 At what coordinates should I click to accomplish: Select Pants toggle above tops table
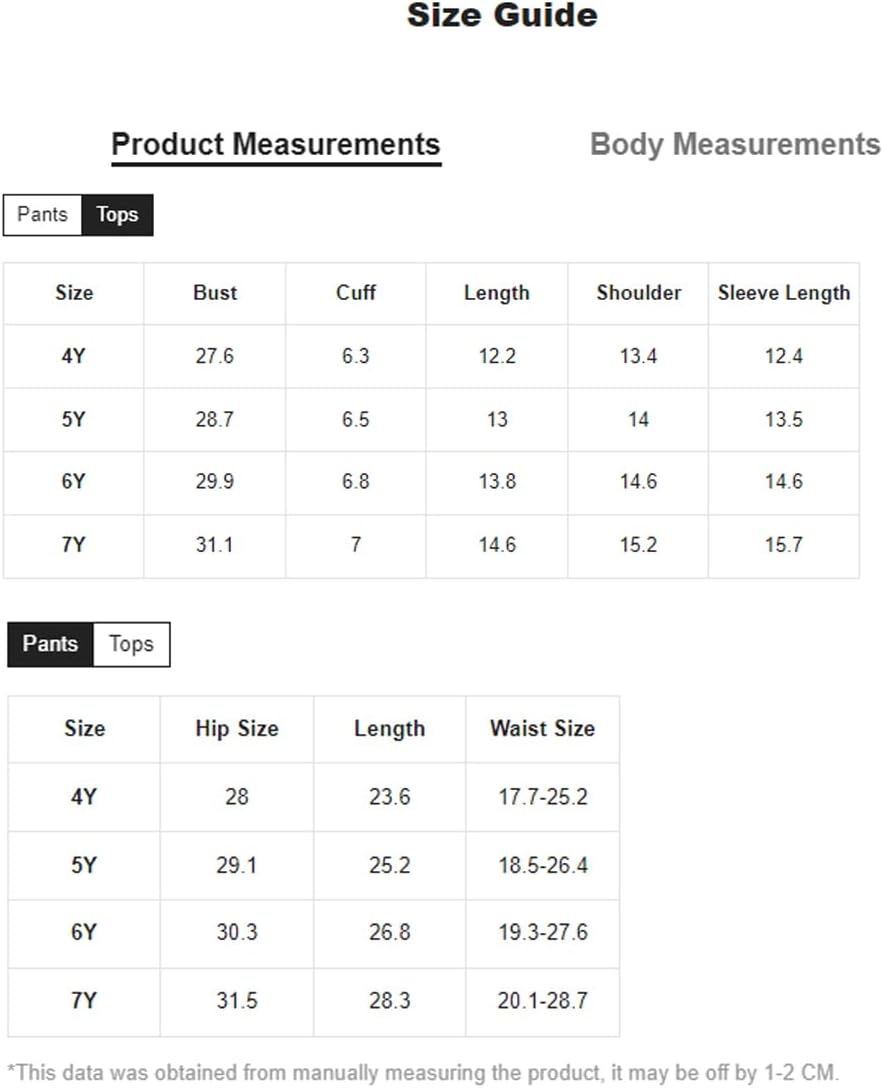[43, 215]
